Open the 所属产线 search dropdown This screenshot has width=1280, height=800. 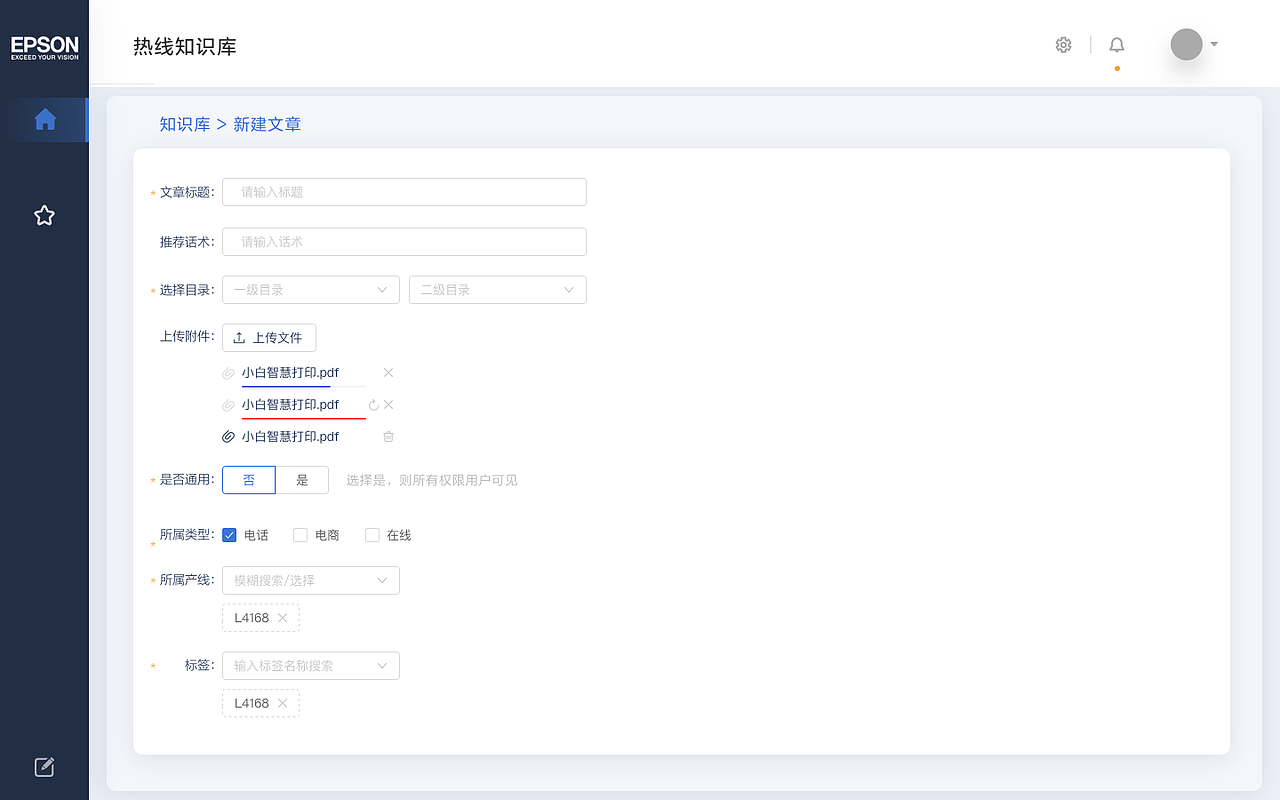click(x=310, y=580)
